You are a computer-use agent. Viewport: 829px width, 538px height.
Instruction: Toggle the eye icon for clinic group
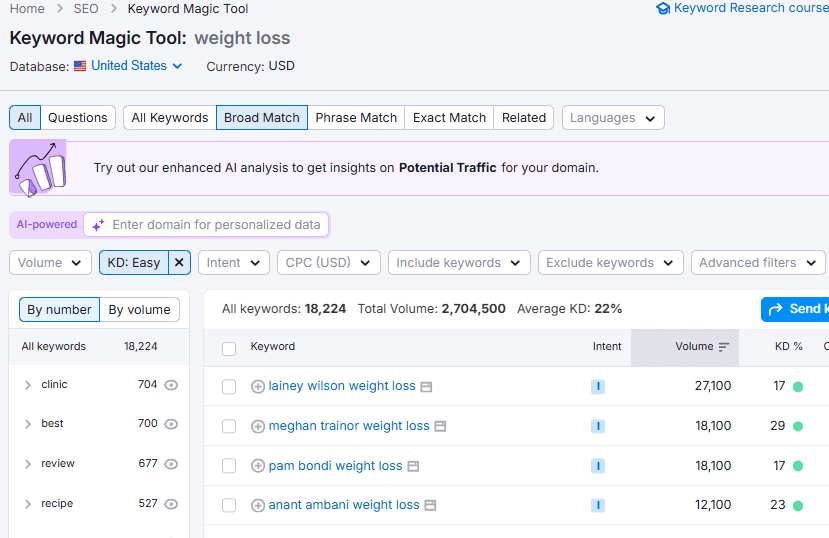click(x=171, y=385)
